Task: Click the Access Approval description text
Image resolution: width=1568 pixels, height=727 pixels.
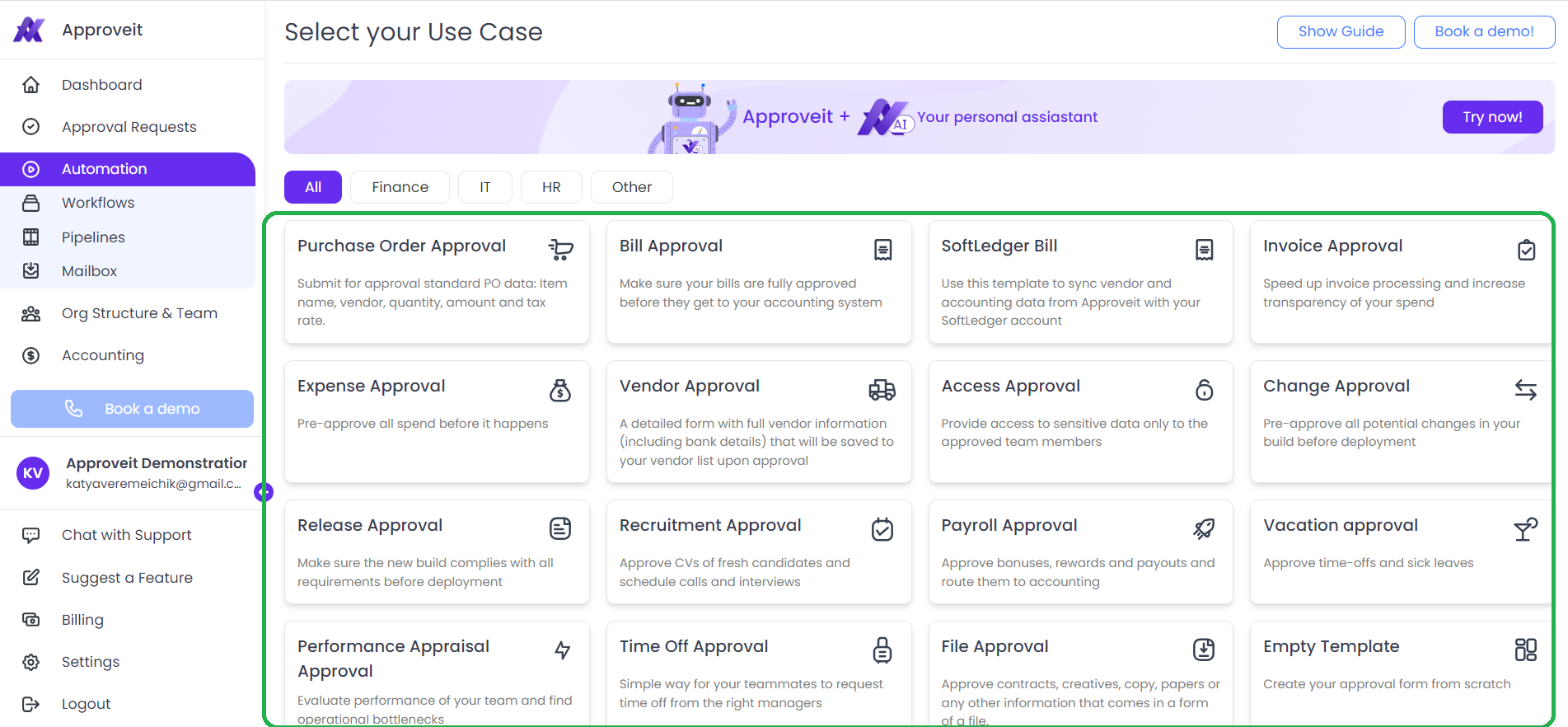Action: [x=1074, y=433]
